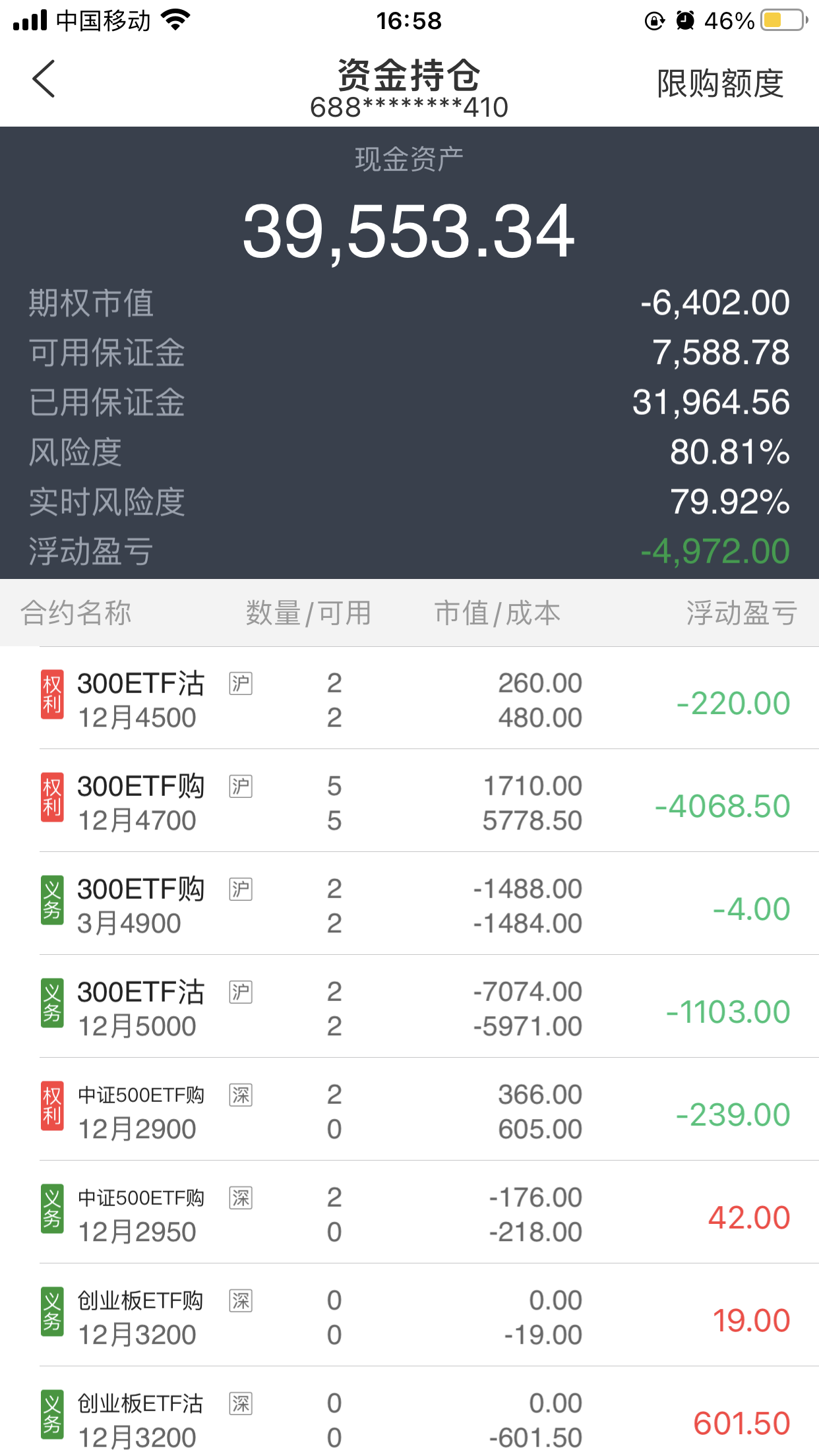Select the 数量/可用 column header
Image resolution: width=819 pixels, height=1456 pixels.
pos(308,613)
